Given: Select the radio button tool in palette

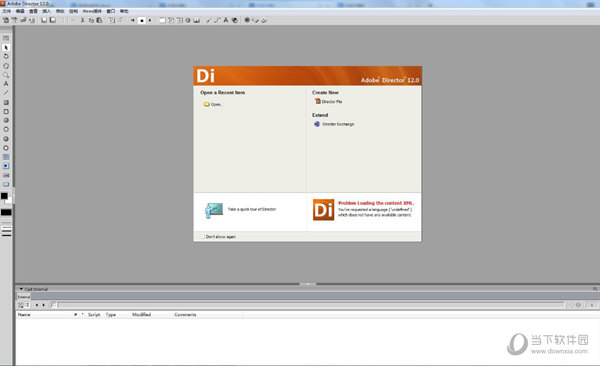Looking at the screenshot, I should [6, 166].
